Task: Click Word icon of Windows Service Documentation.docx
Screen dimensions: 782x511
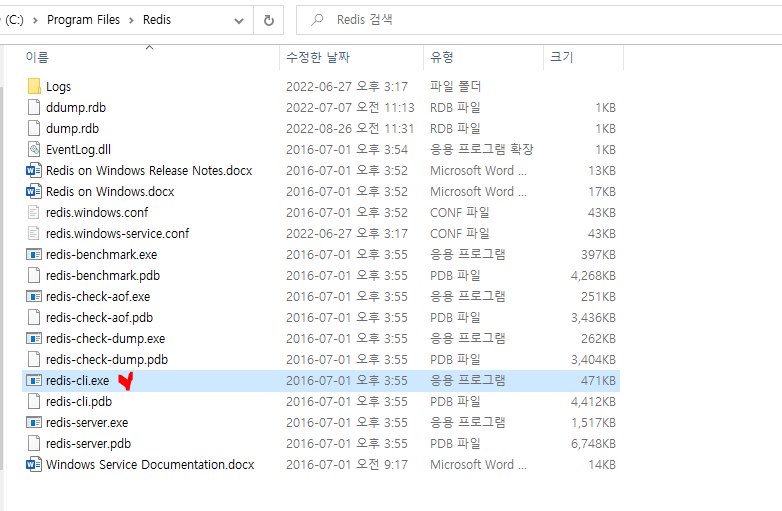Action: point(34,464)
